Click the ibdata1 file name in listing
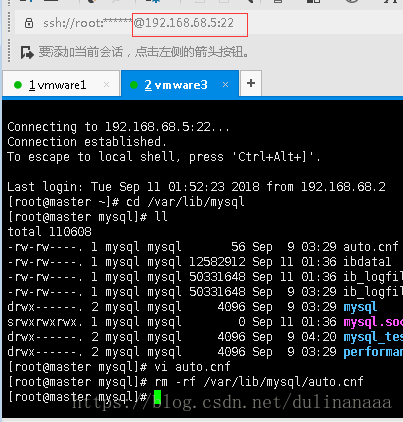The width and height of the screenshot is (403, 422). click(x=367, y=262)
